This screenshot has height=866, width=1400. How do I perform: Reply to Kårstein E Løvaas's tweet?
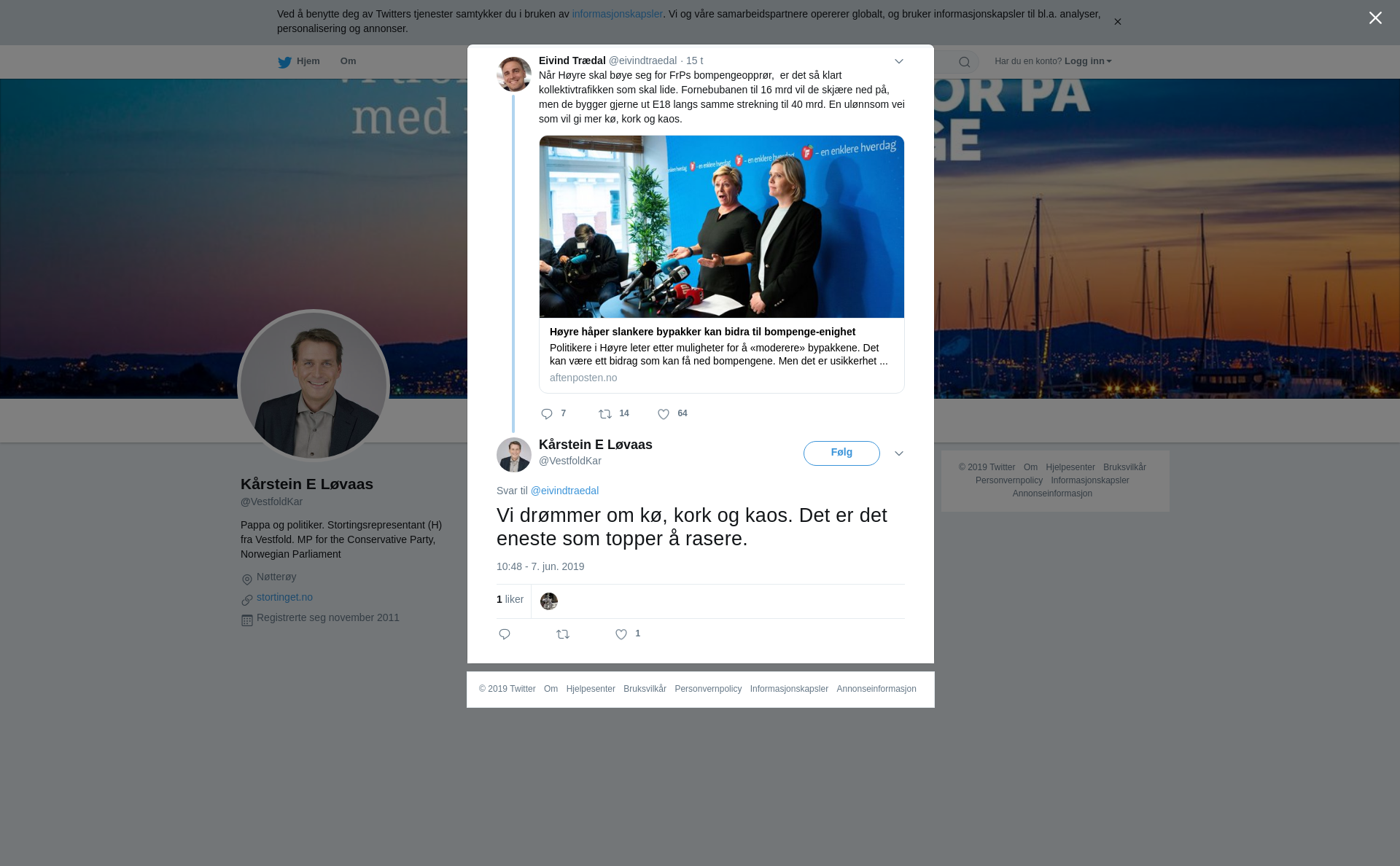[x=505, y=634]
